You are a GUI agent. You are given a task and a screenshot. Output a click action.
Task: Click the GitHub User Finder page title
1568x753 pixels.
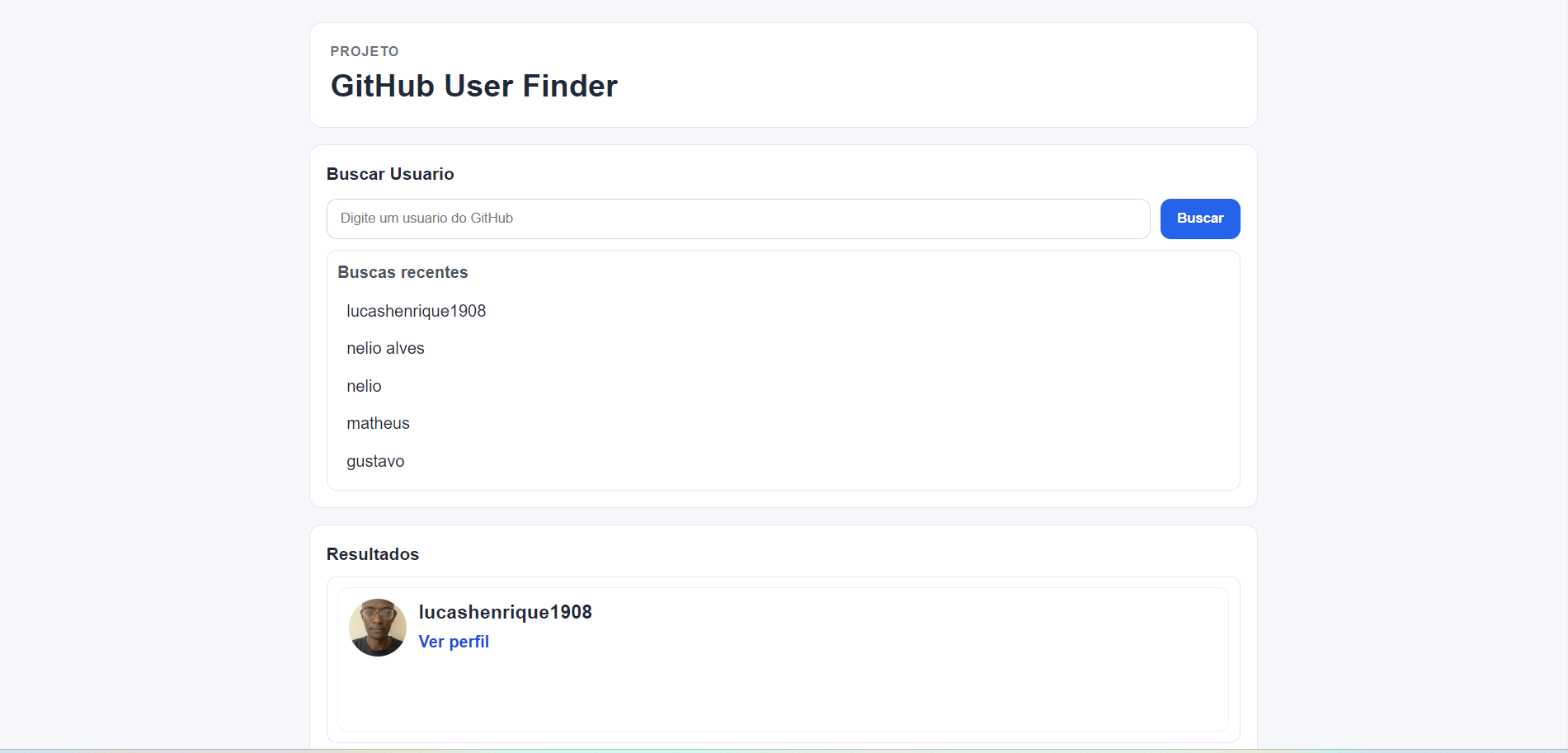point(473,85)
